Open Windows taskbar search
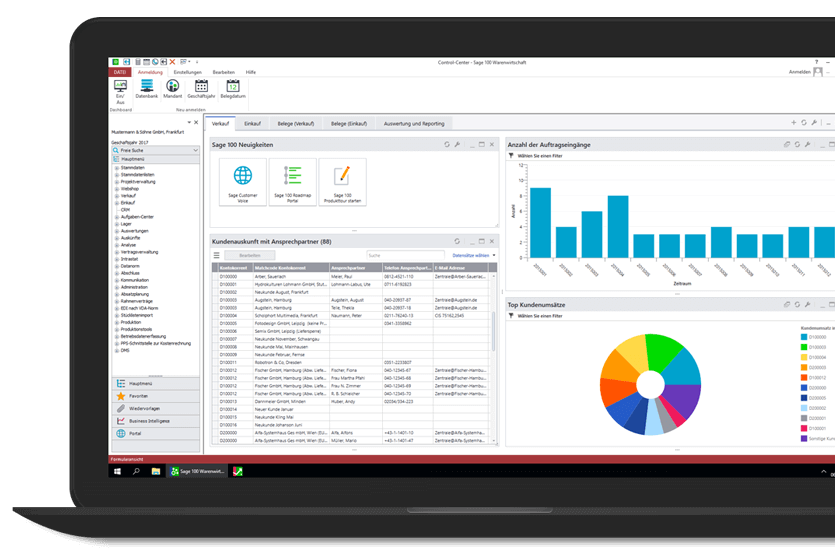The width and height of the screenshot is (835, 560). click(x=136, y=471)
